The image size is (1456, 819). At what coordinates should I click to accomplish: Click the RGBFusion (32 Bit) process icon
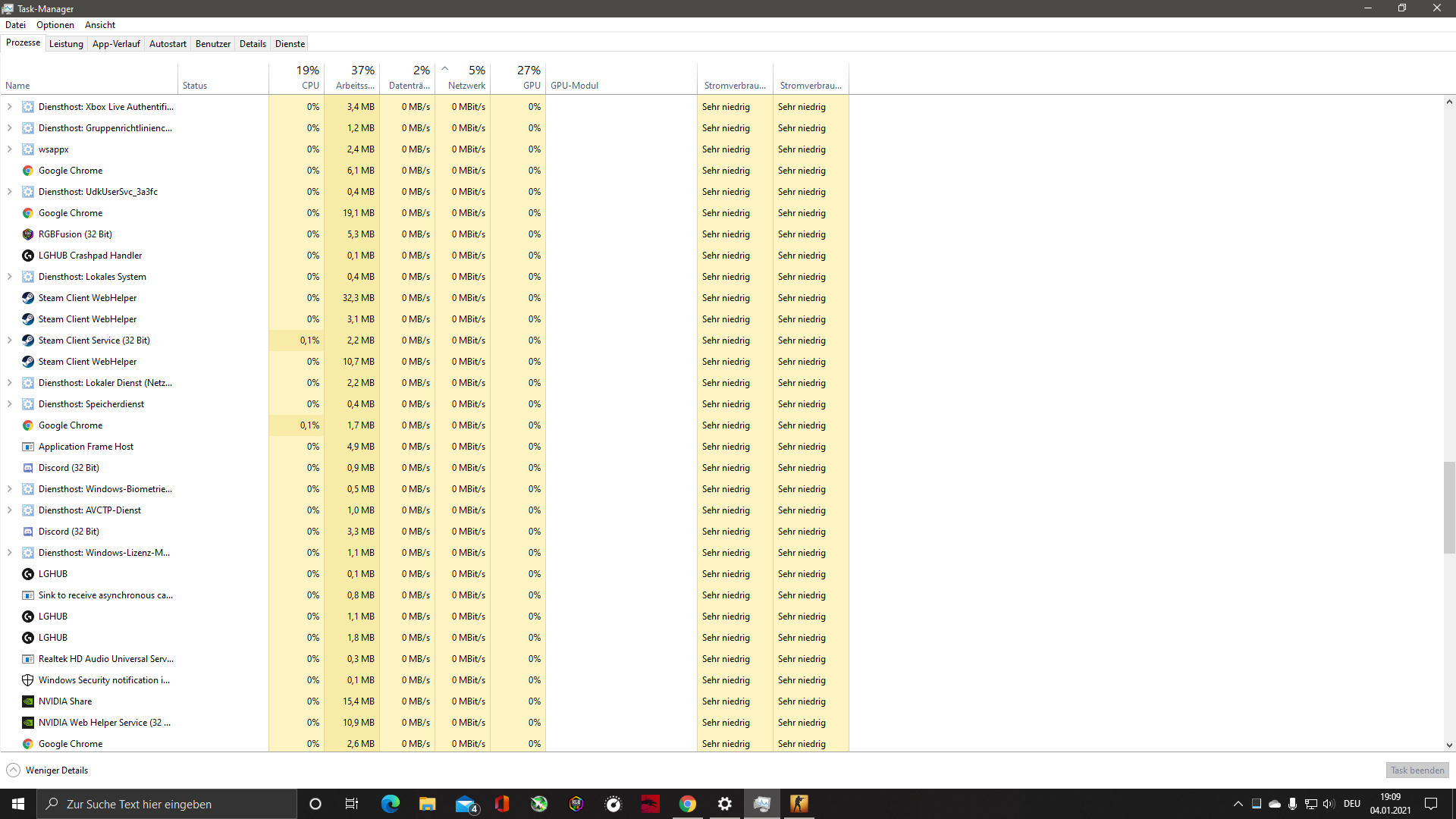coord(28,234)
